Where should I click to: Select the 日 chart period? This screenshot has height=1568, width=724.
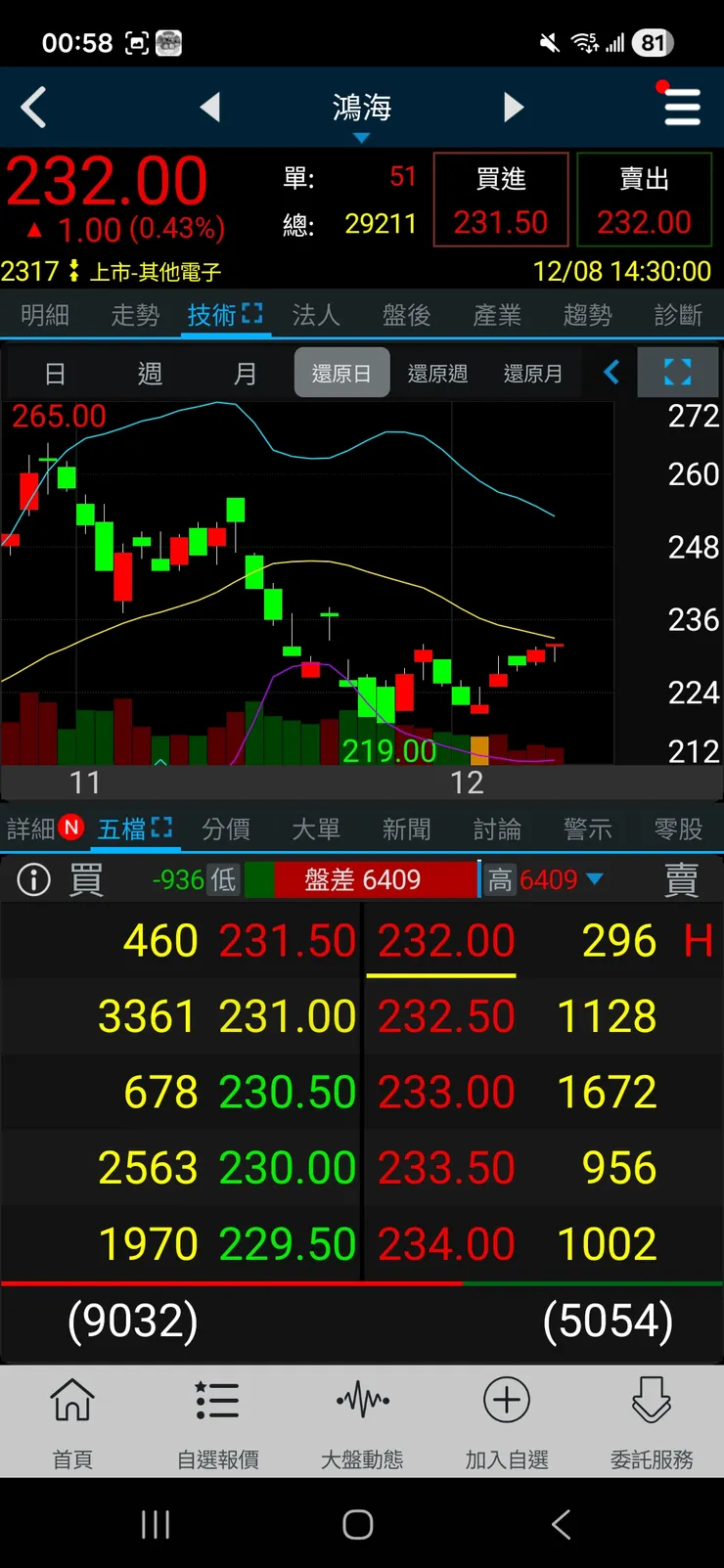pos(55,374)
